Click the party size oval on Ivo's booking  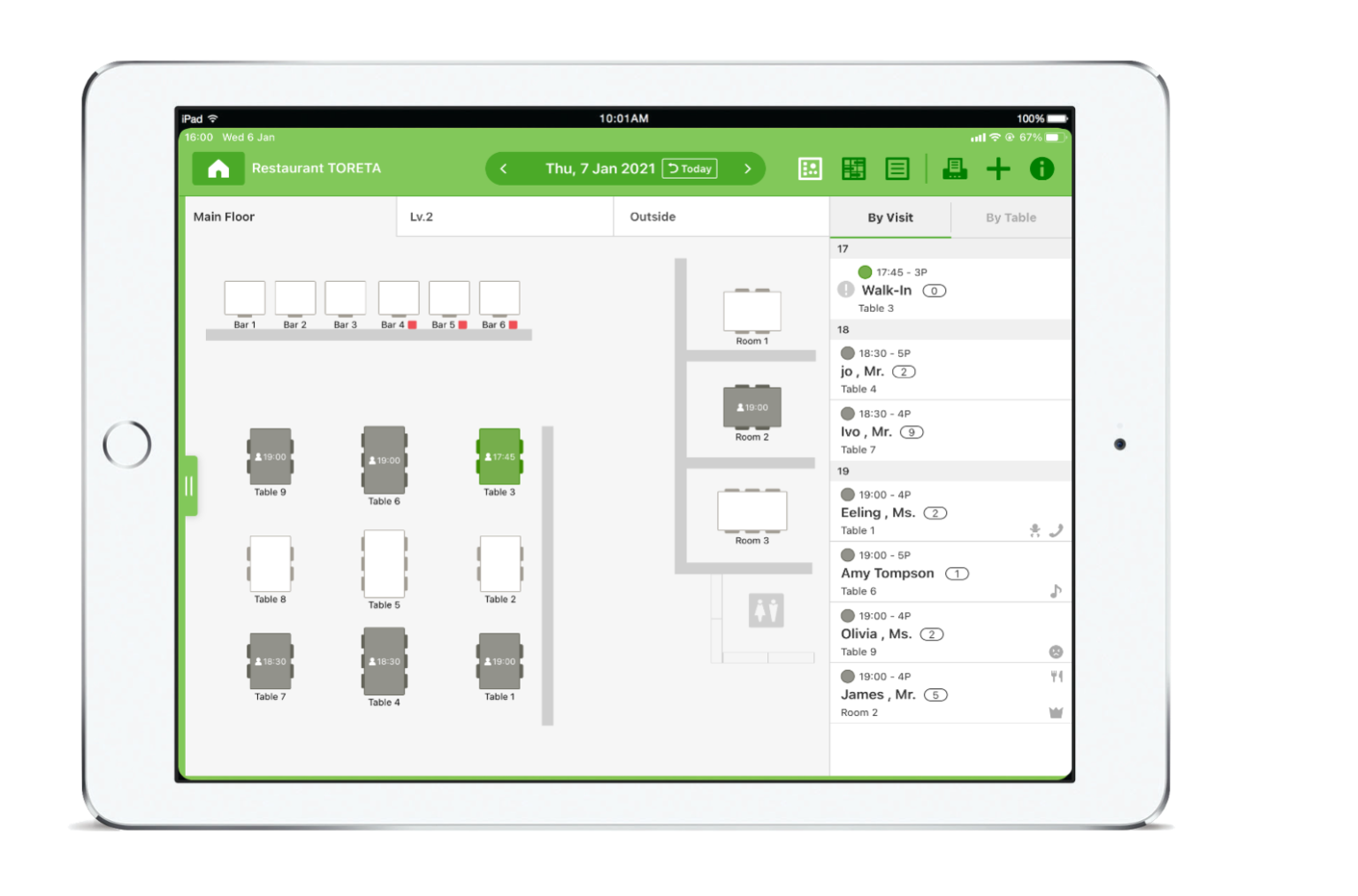click(x=912, y=431)
